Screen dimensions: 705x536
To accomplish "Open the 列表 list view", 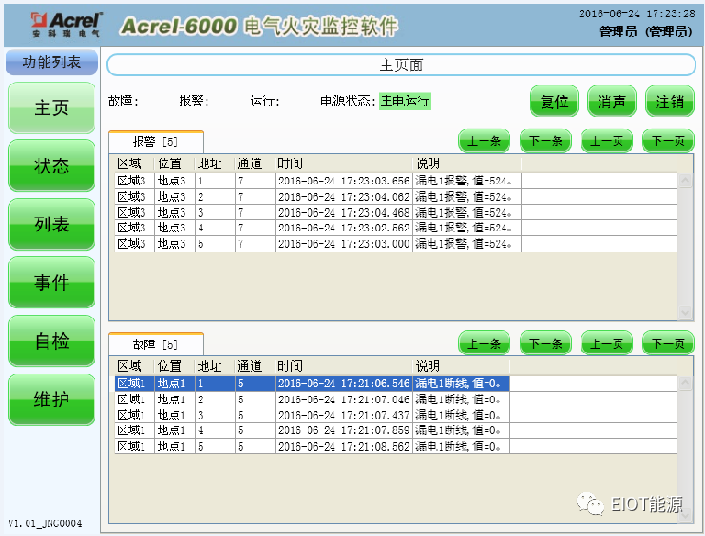I will tap(51, 224).
